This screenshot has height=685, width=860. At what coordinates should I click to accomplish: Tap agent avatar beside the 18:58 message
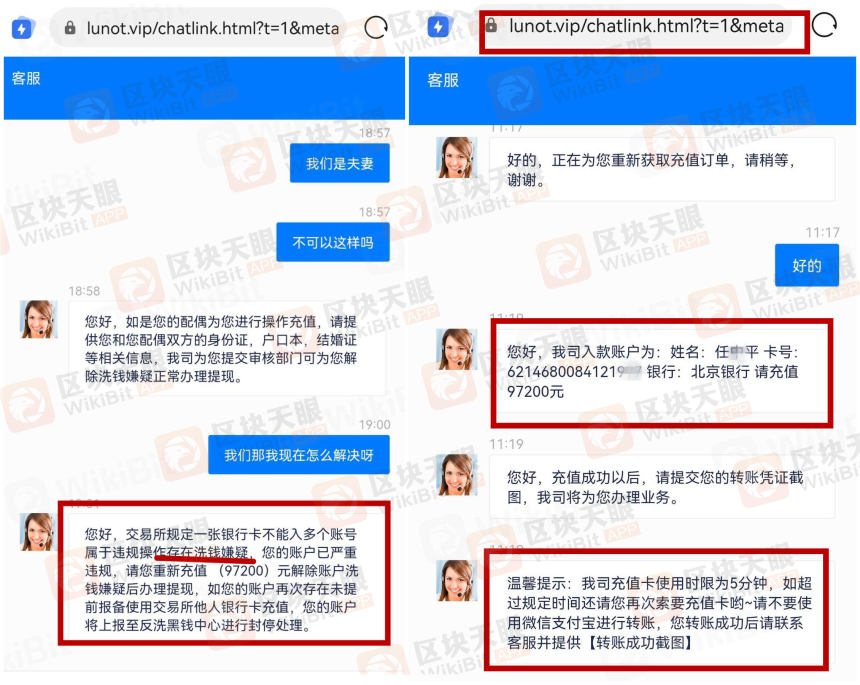pos(39,319)
